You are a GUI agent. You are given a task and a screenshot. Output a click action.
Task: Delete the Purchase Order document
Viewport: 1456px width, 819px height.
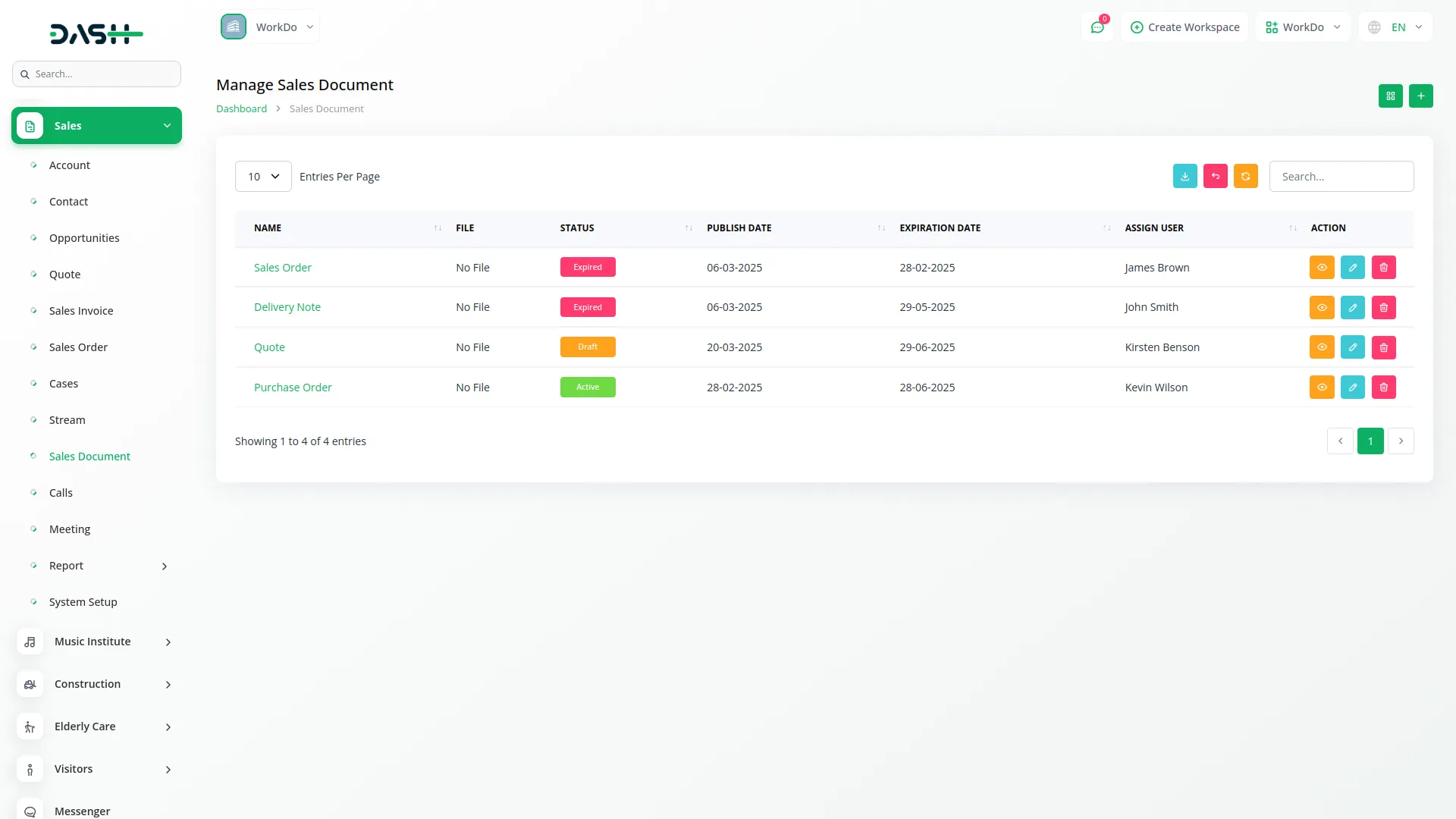click(x=1383, y=388)
